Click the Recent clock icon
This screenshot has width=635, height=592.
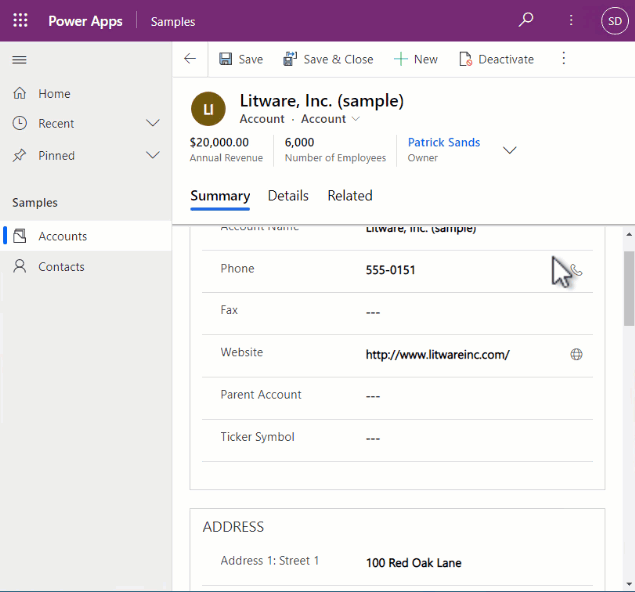point(19,123)
